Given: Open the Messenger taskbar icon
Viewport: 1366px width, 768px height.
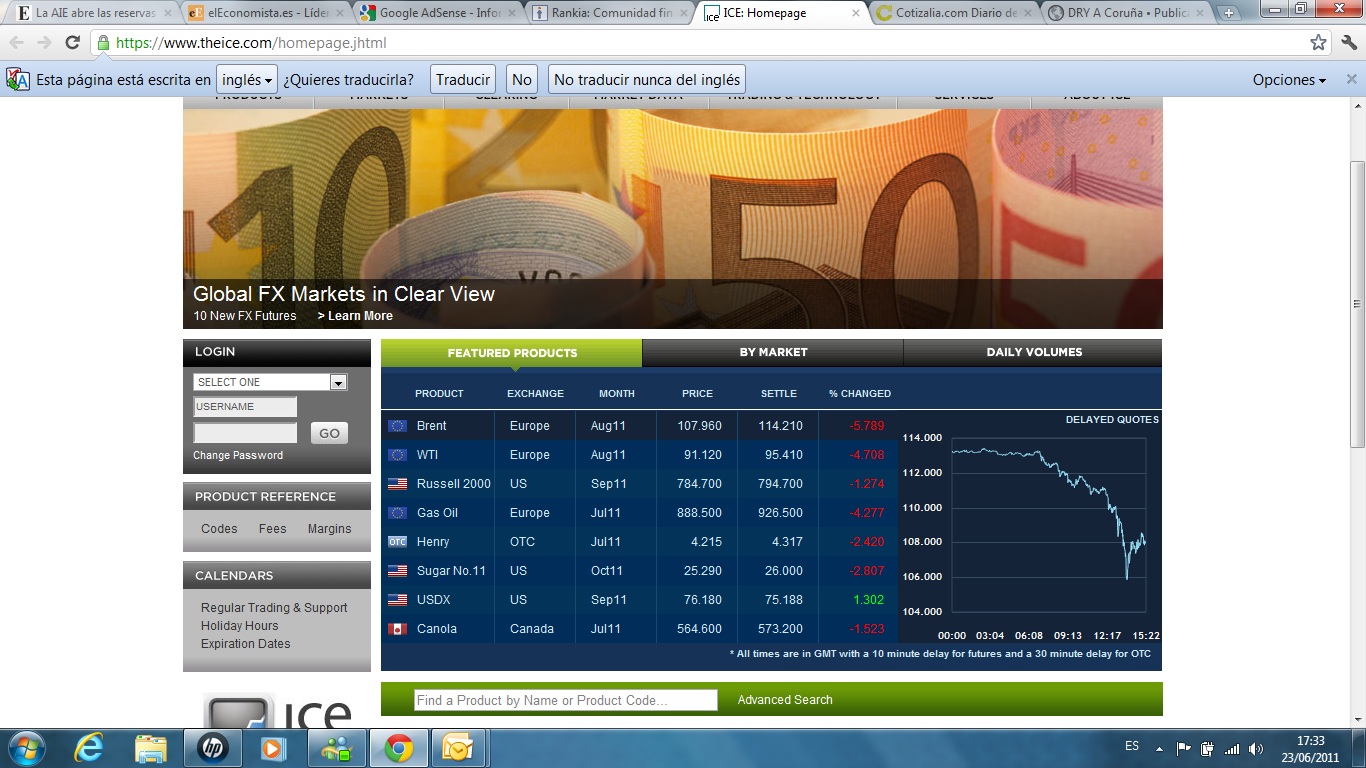Looking at the screenshot, I should click(337, 748).
